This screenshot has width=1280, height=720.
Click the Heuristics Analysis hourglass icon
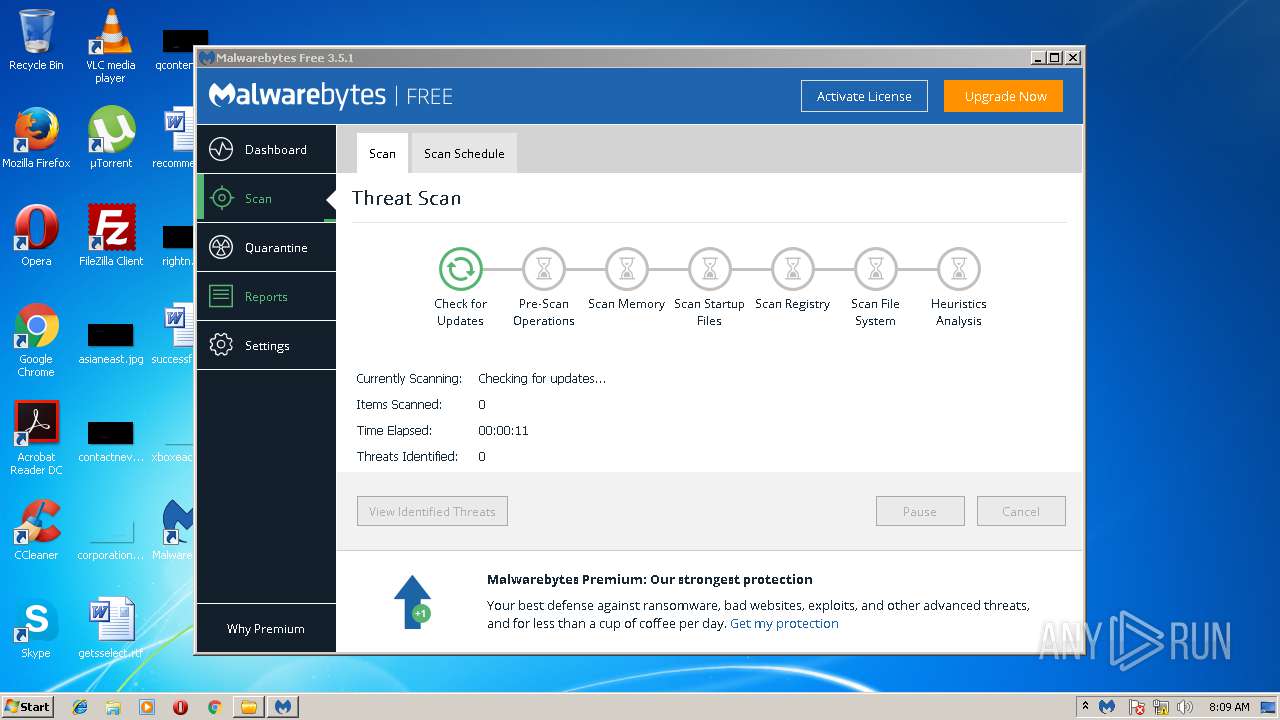coord(959,269)
